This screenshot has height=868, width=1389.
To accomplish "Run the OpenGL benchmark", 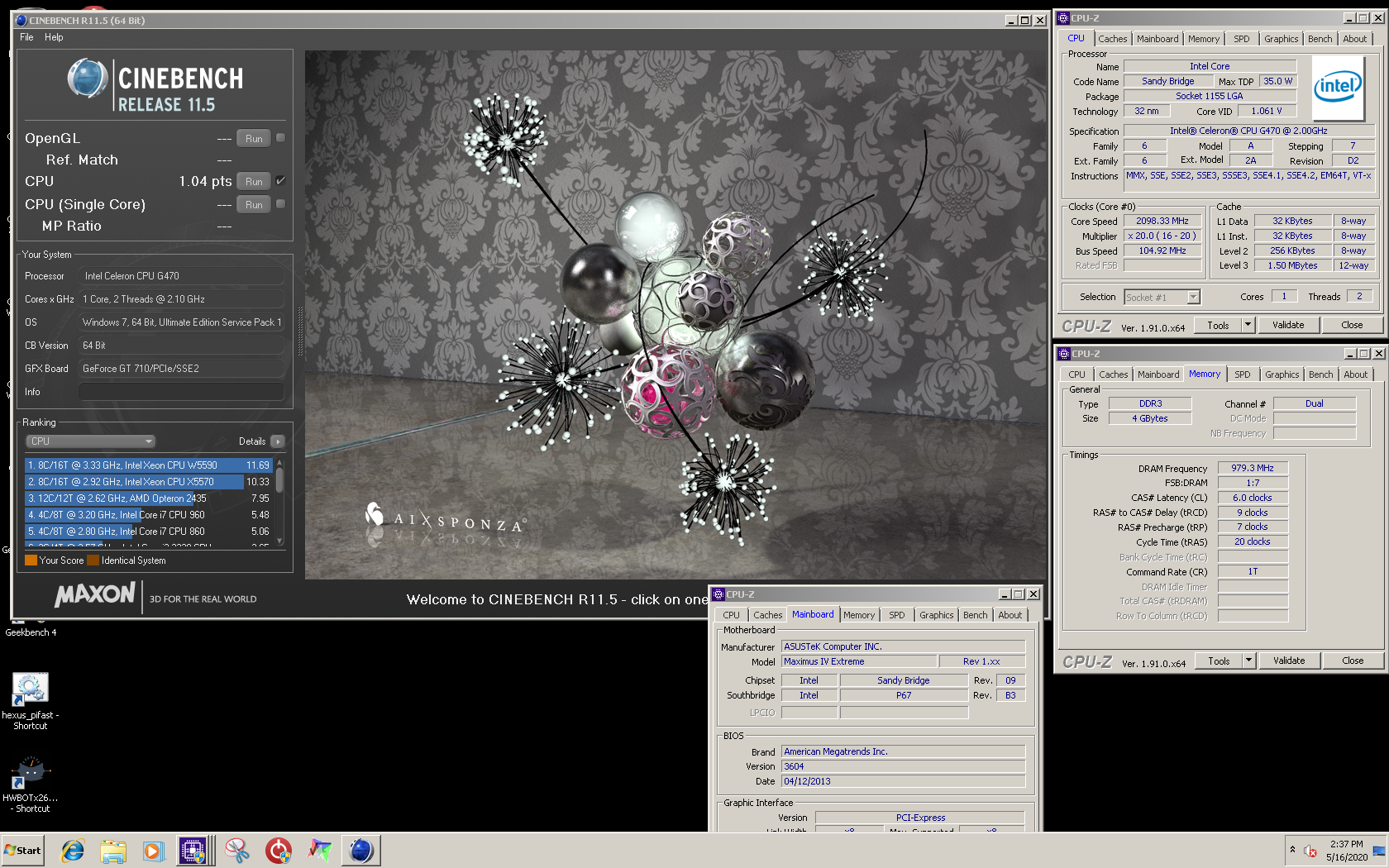I will 254,138.
